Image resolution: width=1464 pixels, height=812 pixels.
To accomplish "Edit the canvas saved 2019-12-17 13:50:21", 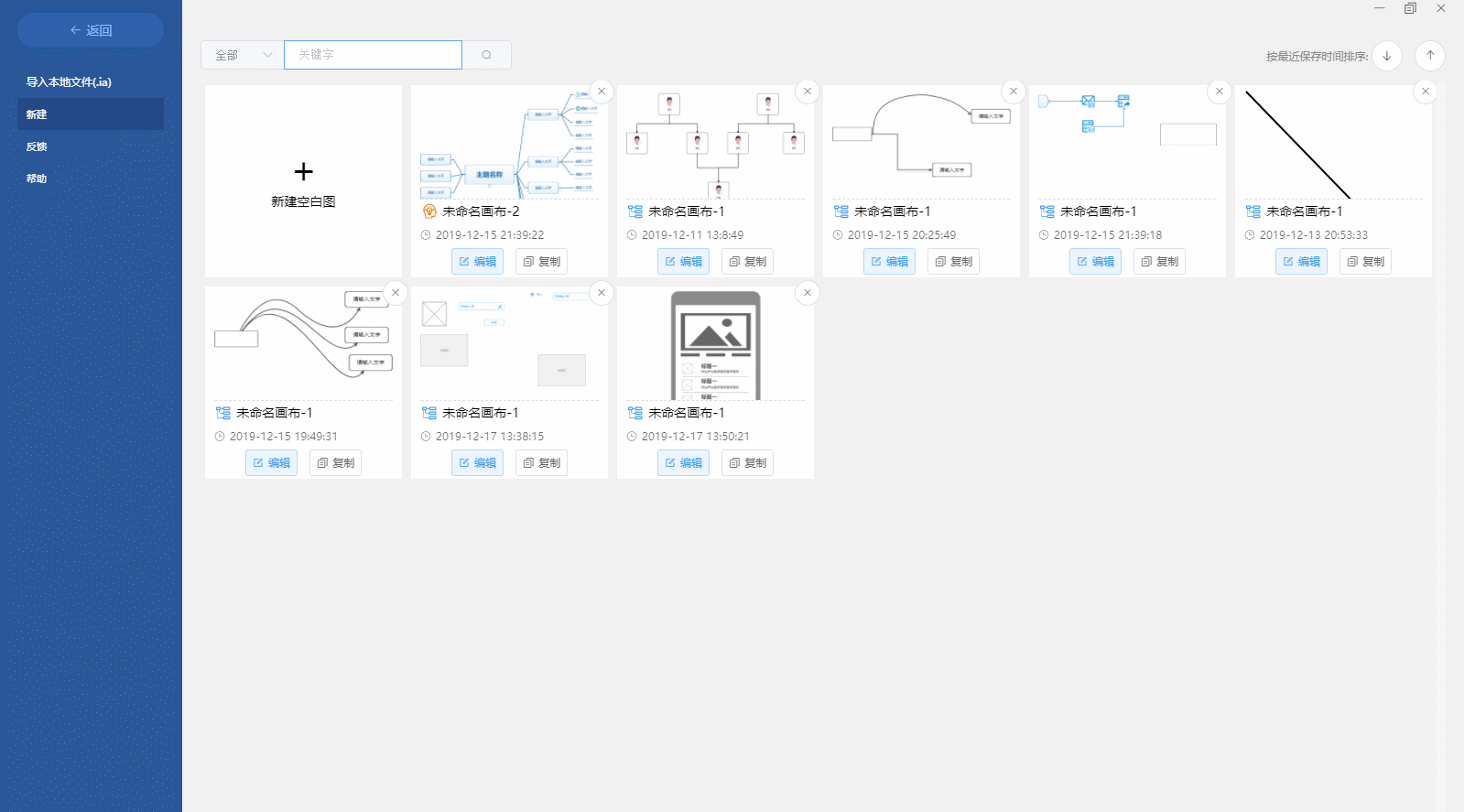I will (x=683, y=463).
